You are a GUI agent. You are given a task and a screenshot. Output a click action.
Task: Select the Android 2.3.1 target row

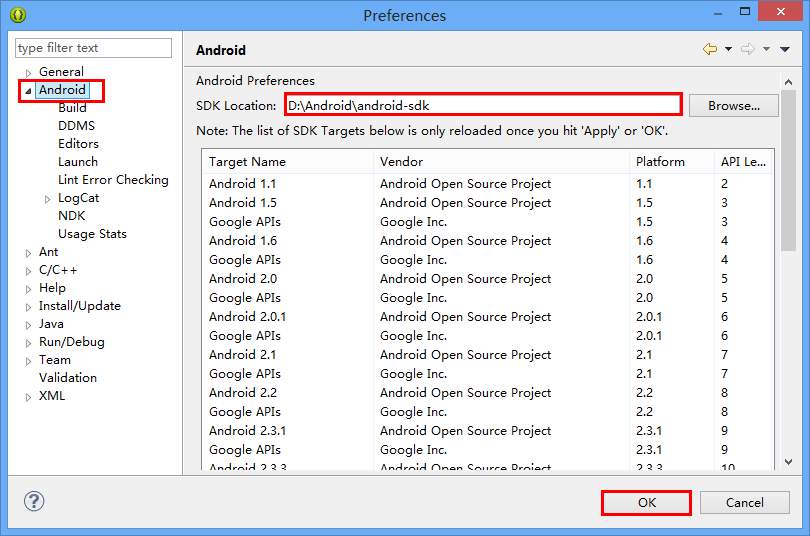click(488, 431)
